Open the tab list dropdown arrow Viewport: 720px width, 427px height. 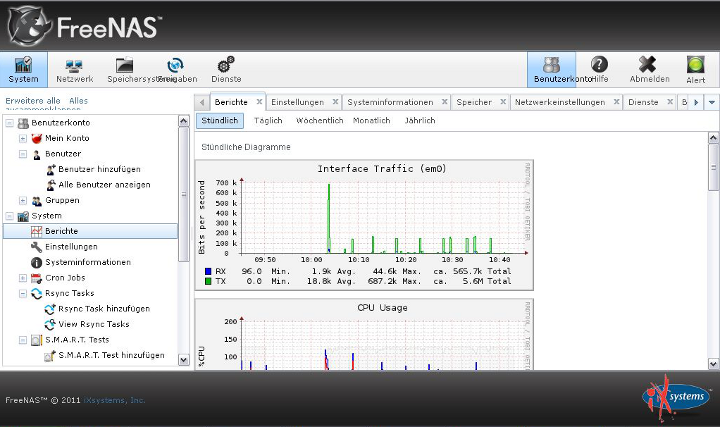tap(712, 102)
